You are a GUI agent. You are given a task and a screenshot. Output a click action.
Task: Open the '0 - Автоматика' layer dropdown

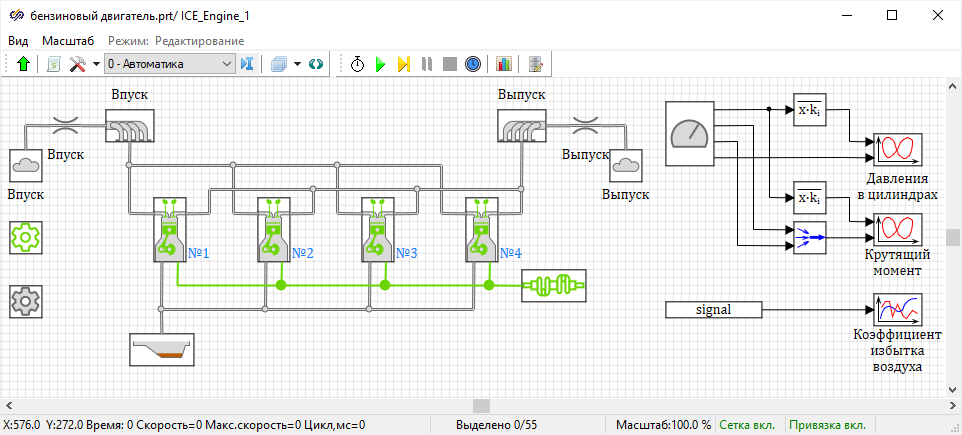[170, 64]
